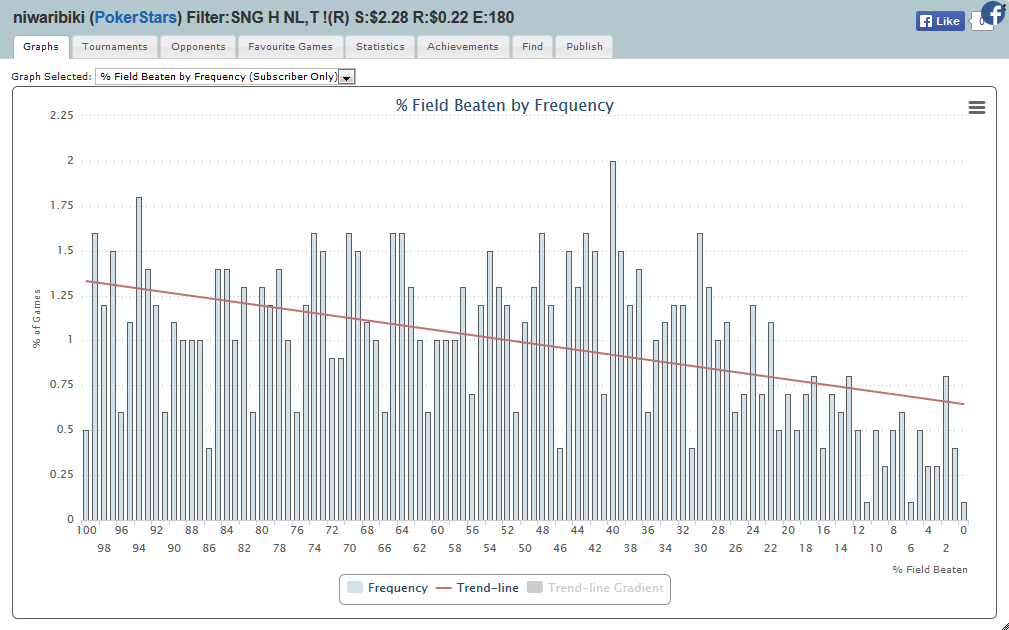Open the Statistics tab
The image size is (1009, 630).
(380, 47)
